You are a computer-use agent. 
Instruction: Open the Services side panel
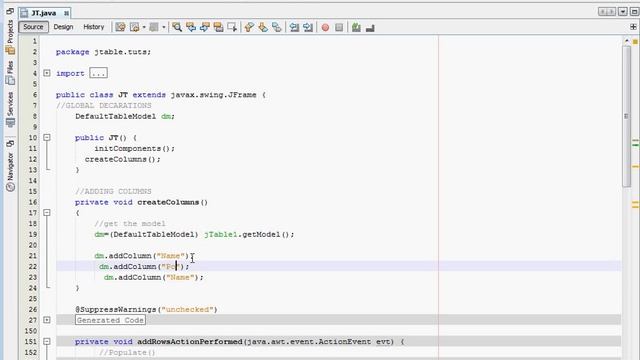(x=11, y=109)
